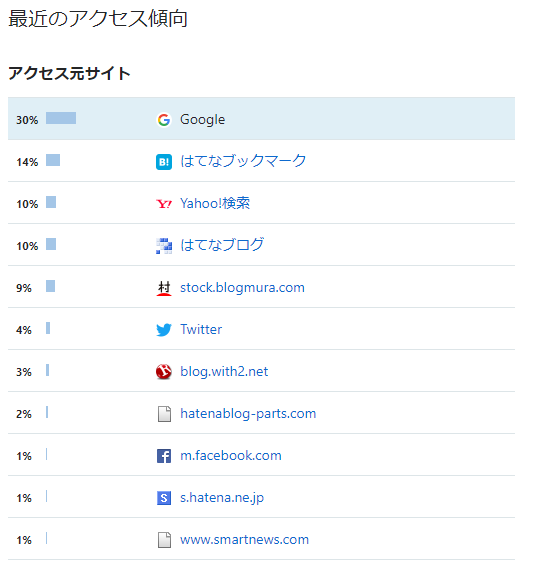Image resolution: width=537 pixels, height=577 pixels.
Task: Click the Yahoo! red Y icon
Action: [x=164, y=203]
